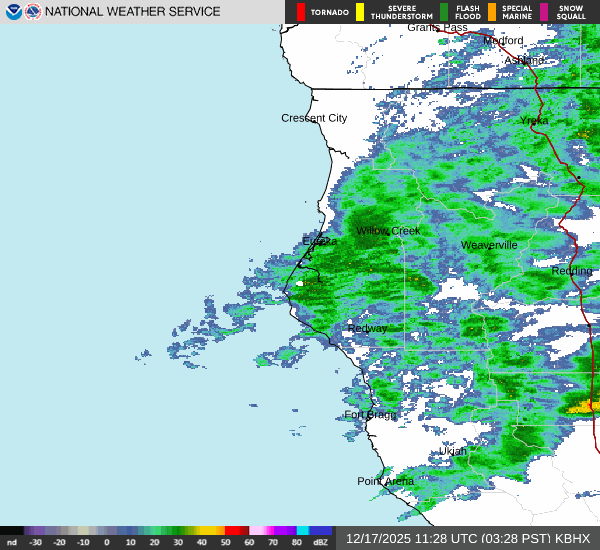
Task: Click the Redding city label
Action: click(572, 271)
